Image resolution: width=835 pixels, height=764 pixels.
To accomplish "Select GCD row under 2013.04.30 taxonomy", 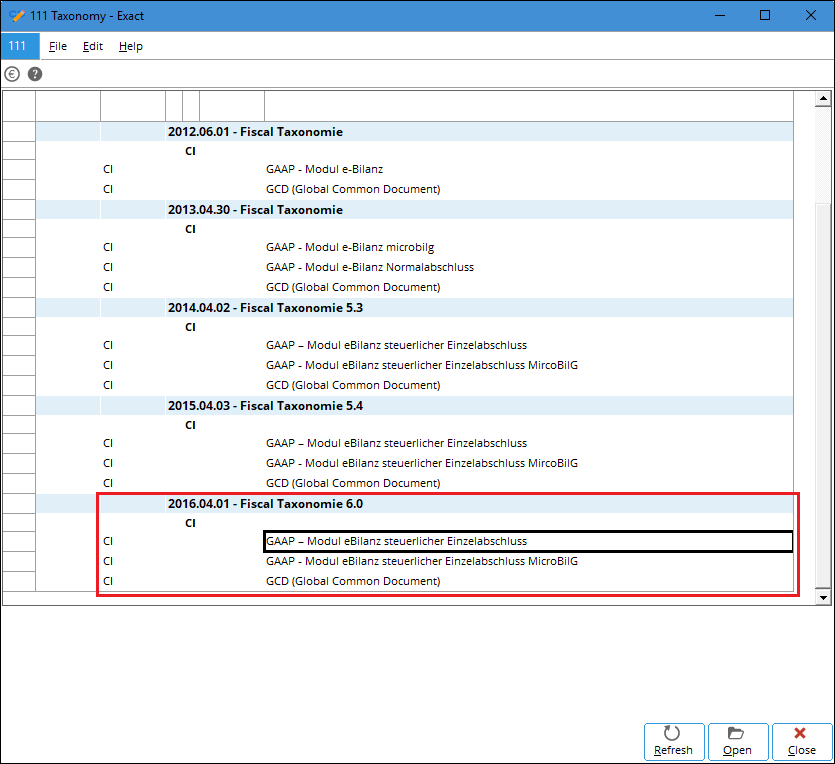I will click(x=414, y=287).
